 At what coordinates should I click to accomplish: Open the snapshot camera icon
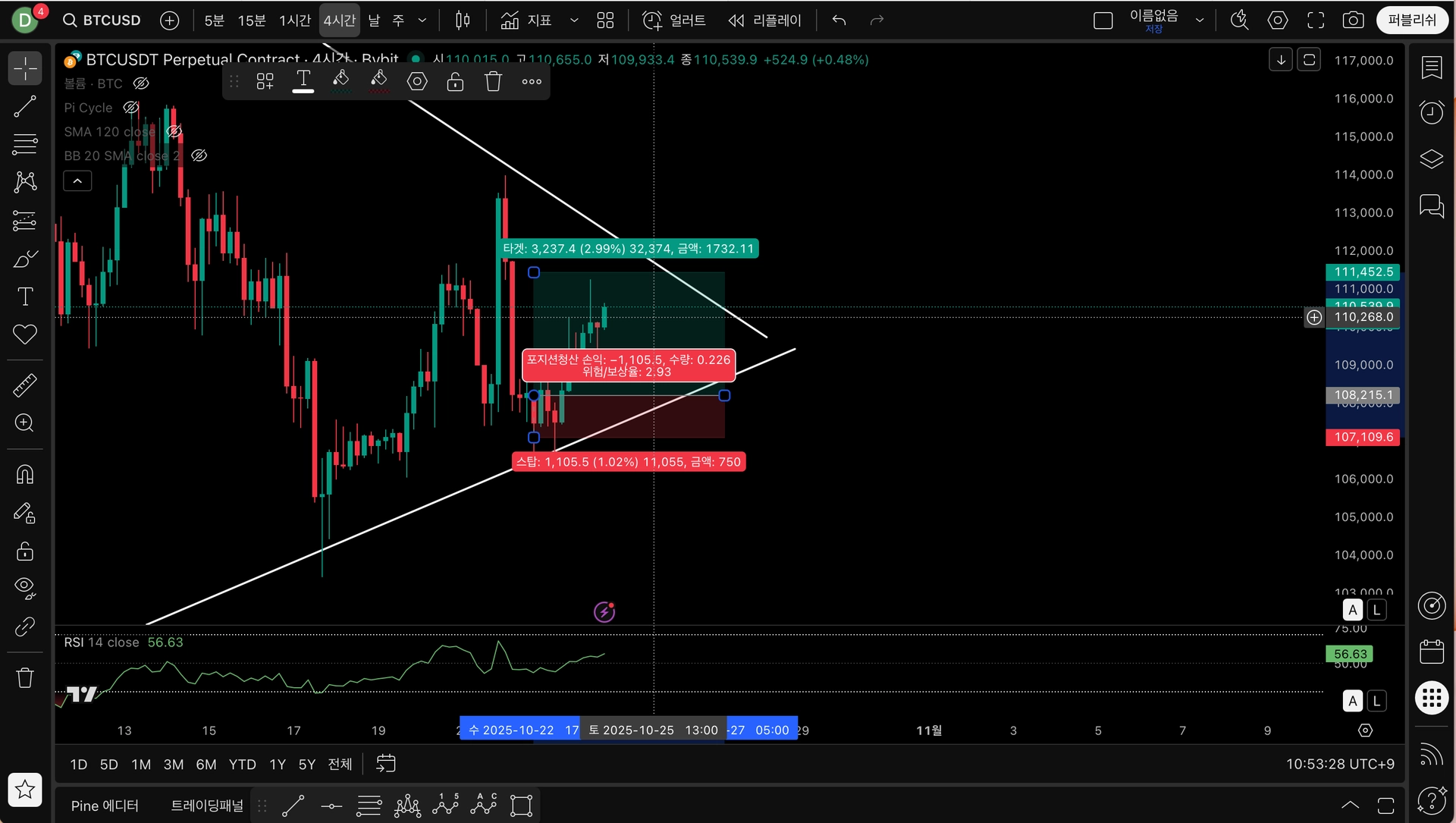(1353, 20)
